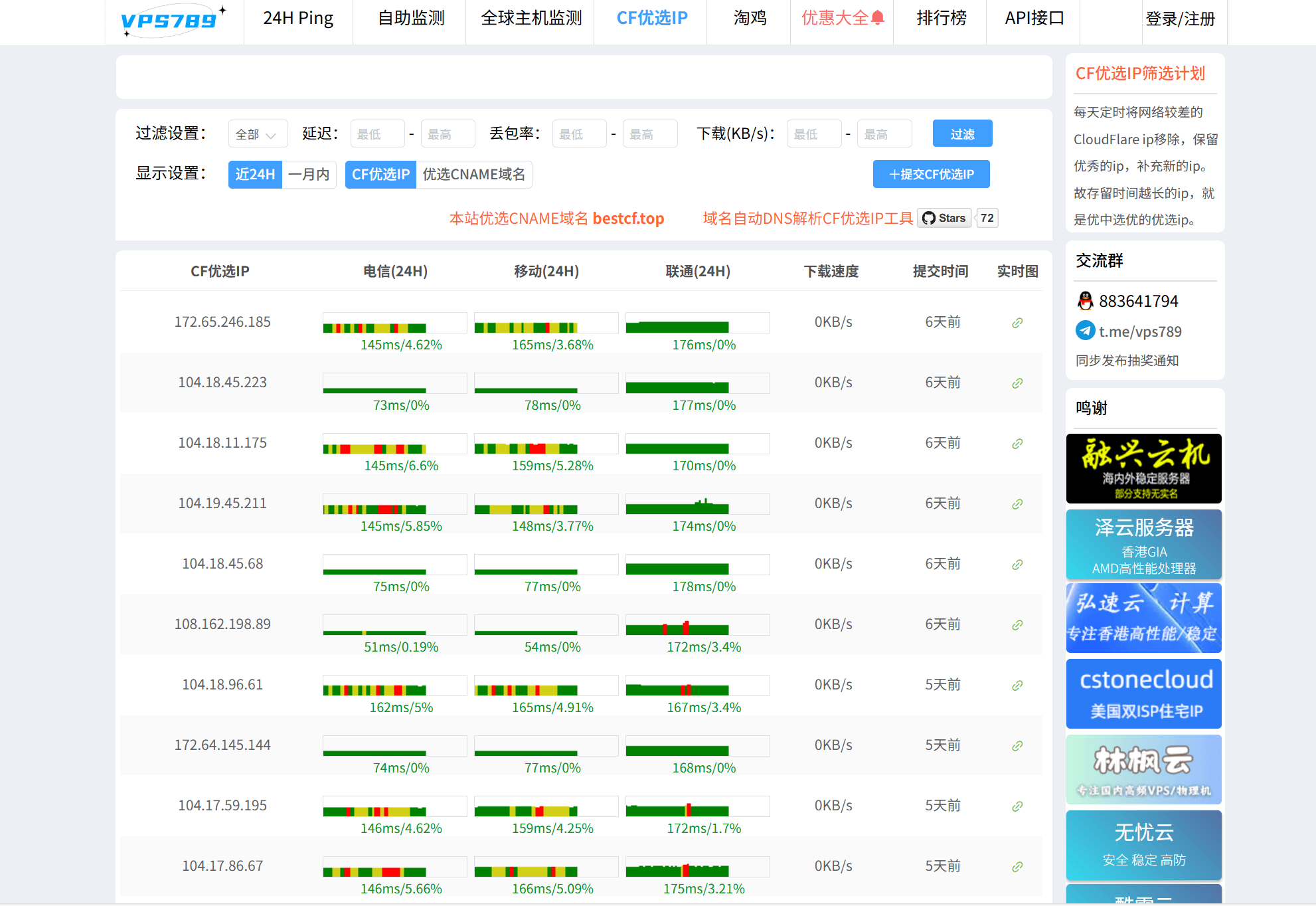Click the 过滤 filter button
Image resolution: width=1316 pixels, height=906 pixels.
(x=962, y=133)
